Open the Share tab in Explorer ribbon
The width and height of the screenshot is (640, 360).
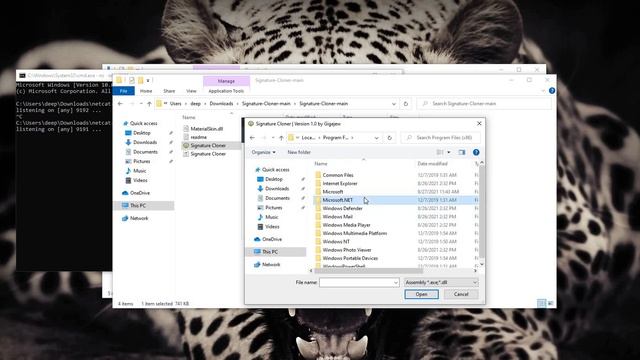click(169, 91)
